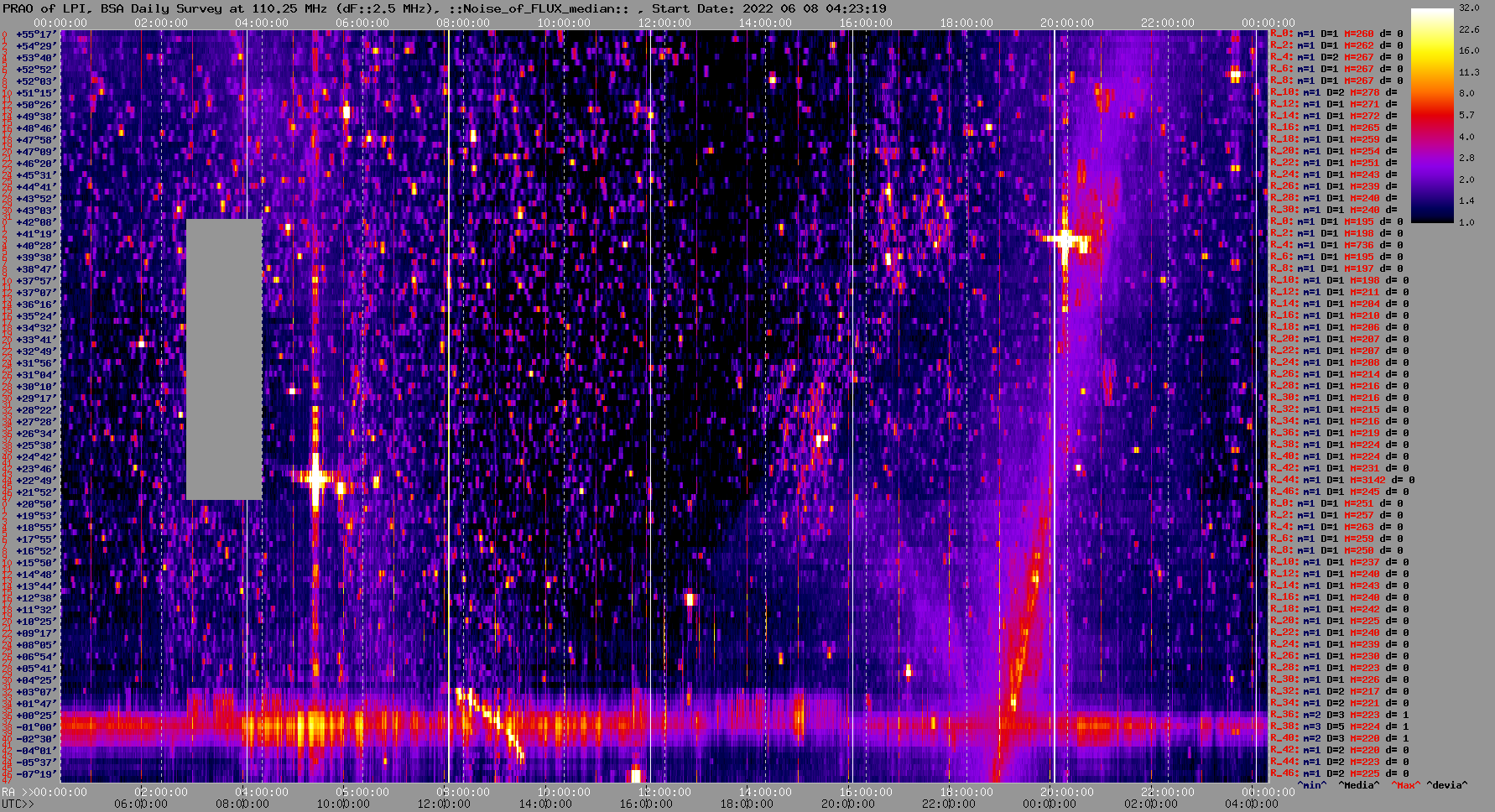Select the +40°28' declination label
1495x812 pixels.
[36, 246]
